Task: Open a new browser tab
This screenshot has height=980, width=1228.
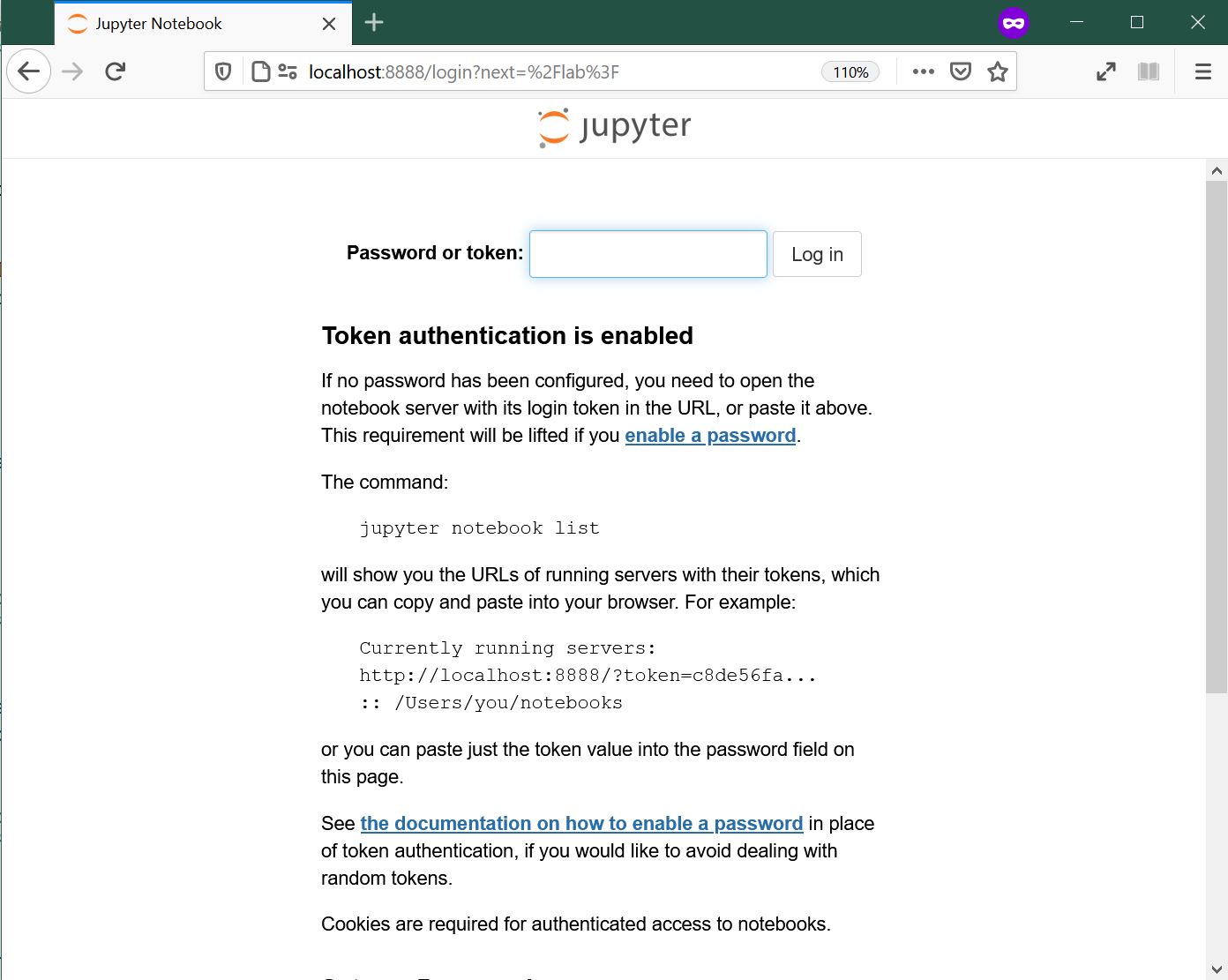Action: point(373,22)
